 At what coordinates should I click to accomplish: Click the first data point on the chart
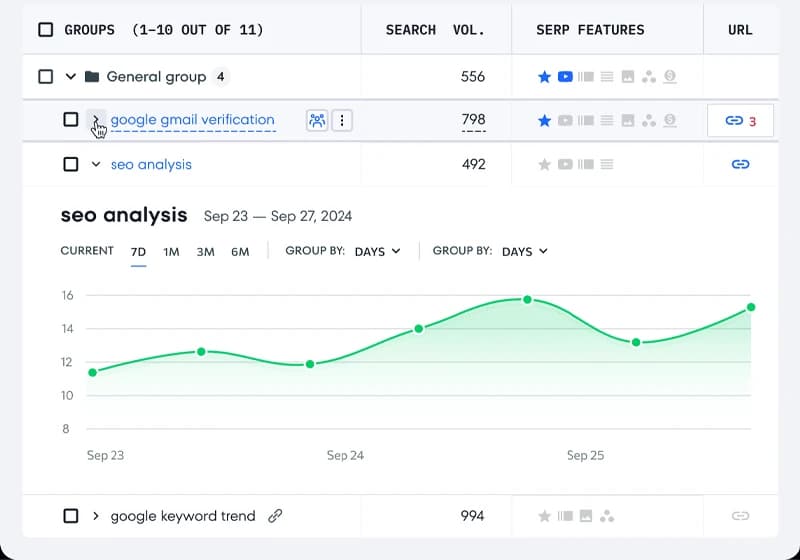pos(92,372)
